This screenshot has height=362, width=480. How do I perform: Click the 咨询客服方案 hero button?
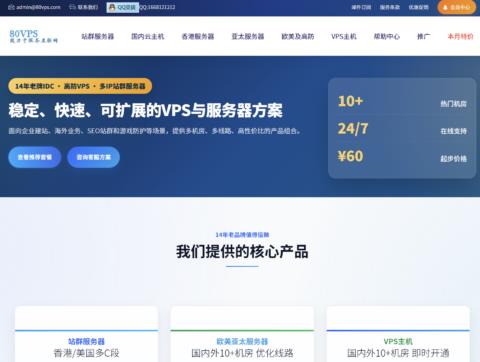[x=94, y=157]
